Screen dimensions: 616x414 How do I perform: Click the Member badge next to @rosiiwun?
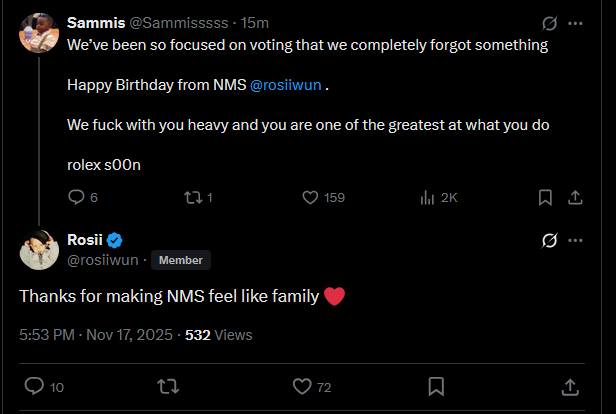[x=180, y=260]
